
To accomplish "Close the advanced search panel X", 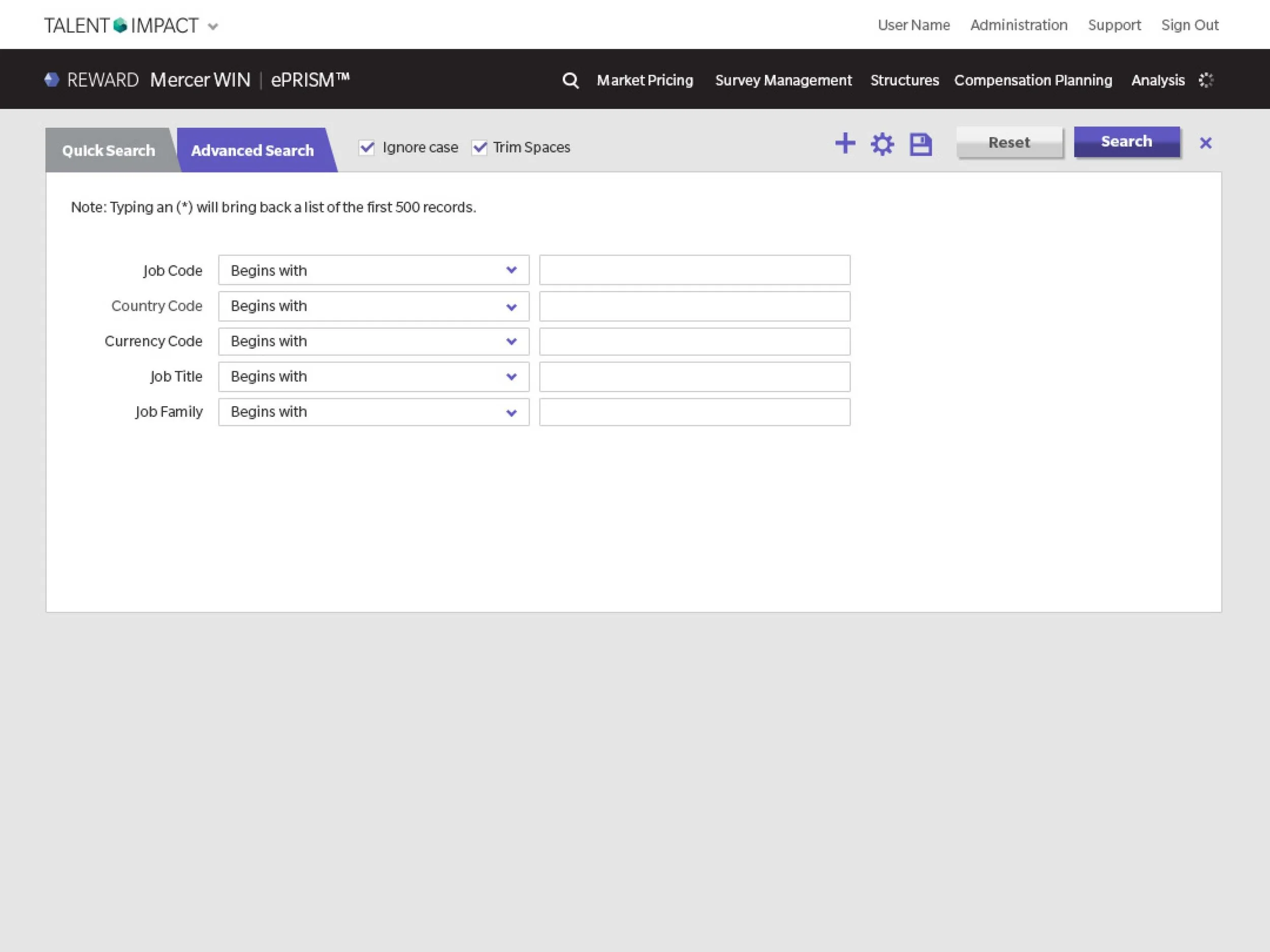I will [1205, 143].
